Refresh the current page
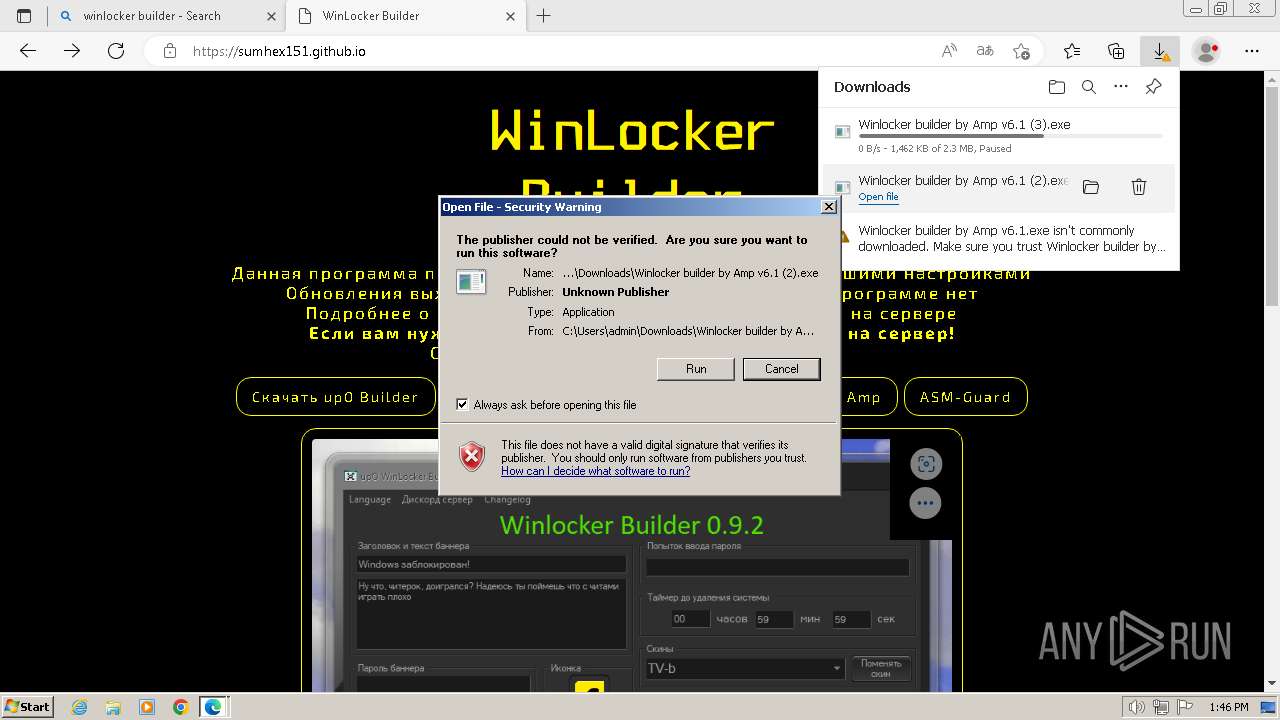This screenshot has height=720, width=1280. pyautogui.click(x=116, y=51)
